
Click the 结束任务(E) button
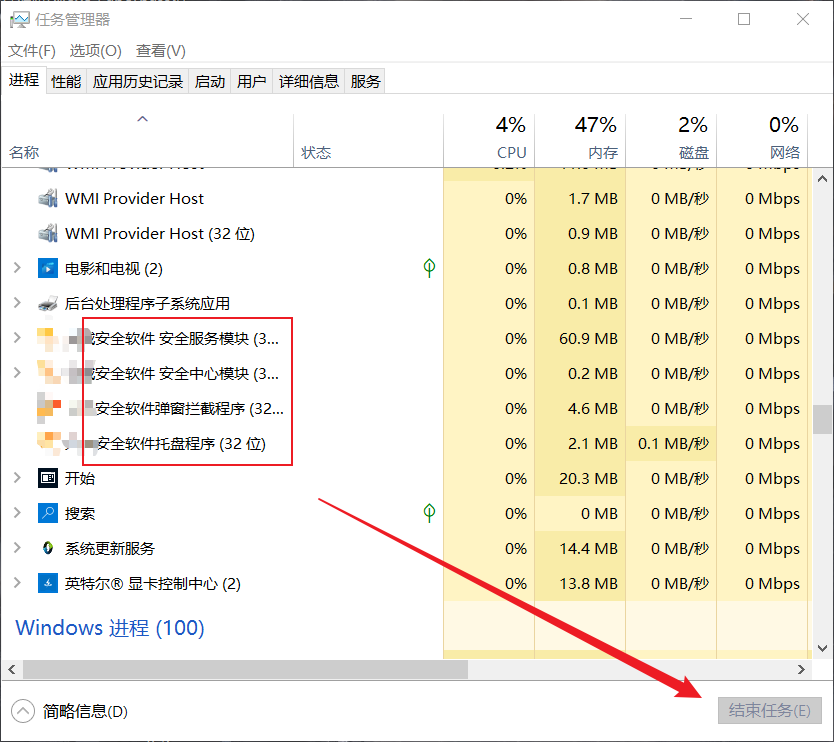point(769,711)
